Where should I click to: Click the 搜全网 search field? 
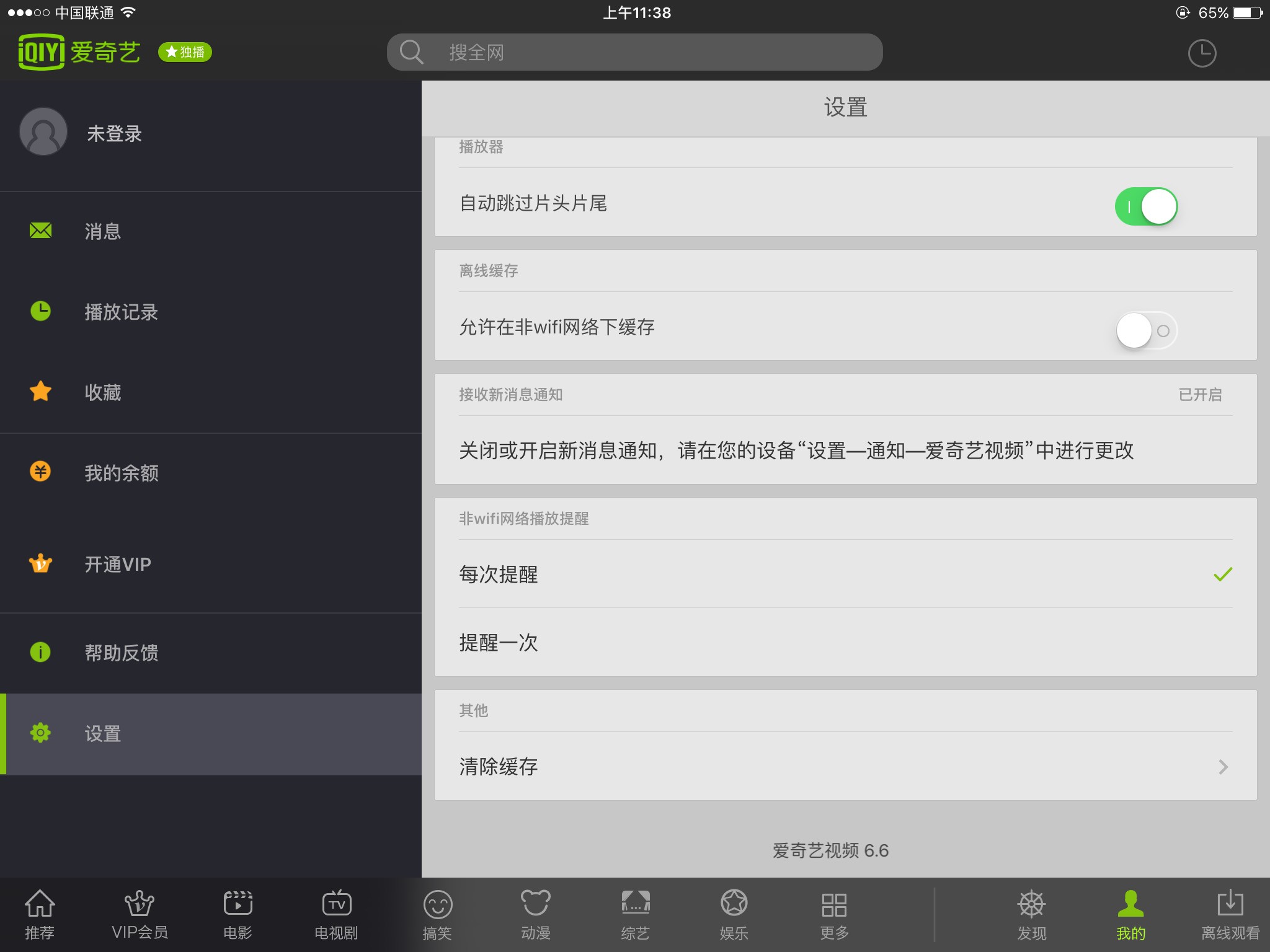(x=633, y=52)
